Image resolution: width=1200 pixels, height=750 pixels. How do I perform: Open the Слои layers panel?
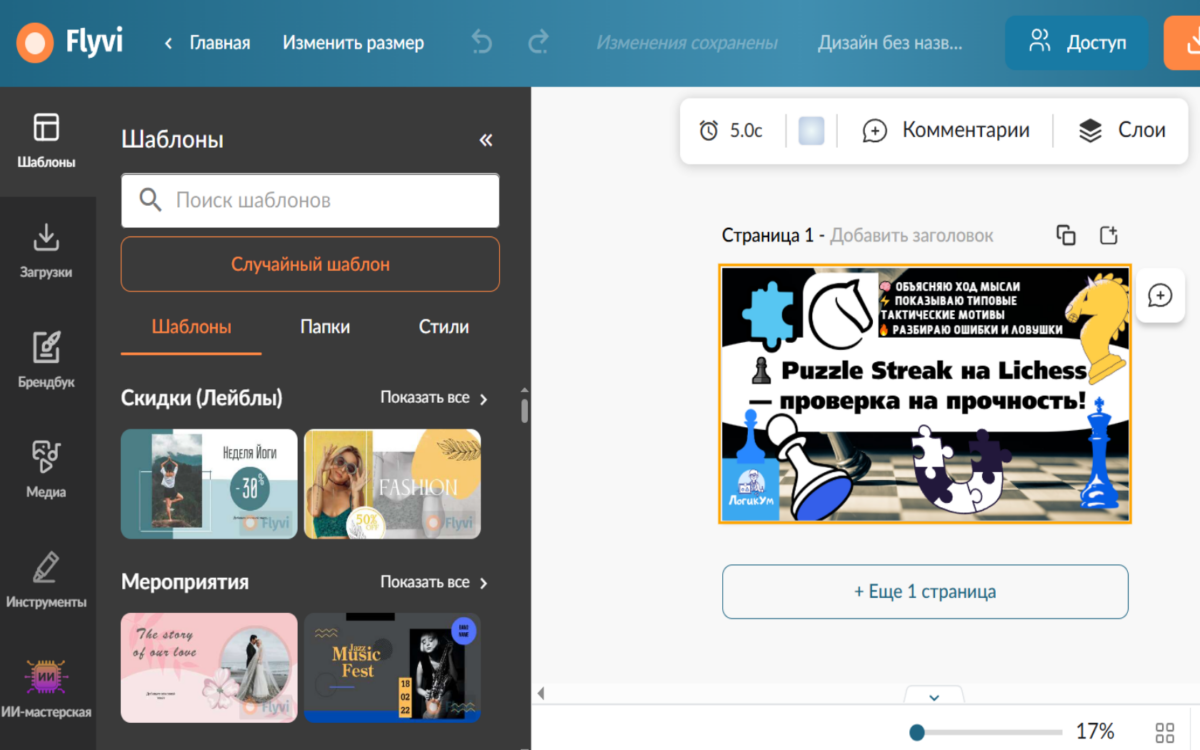[x=1122, y=130]
